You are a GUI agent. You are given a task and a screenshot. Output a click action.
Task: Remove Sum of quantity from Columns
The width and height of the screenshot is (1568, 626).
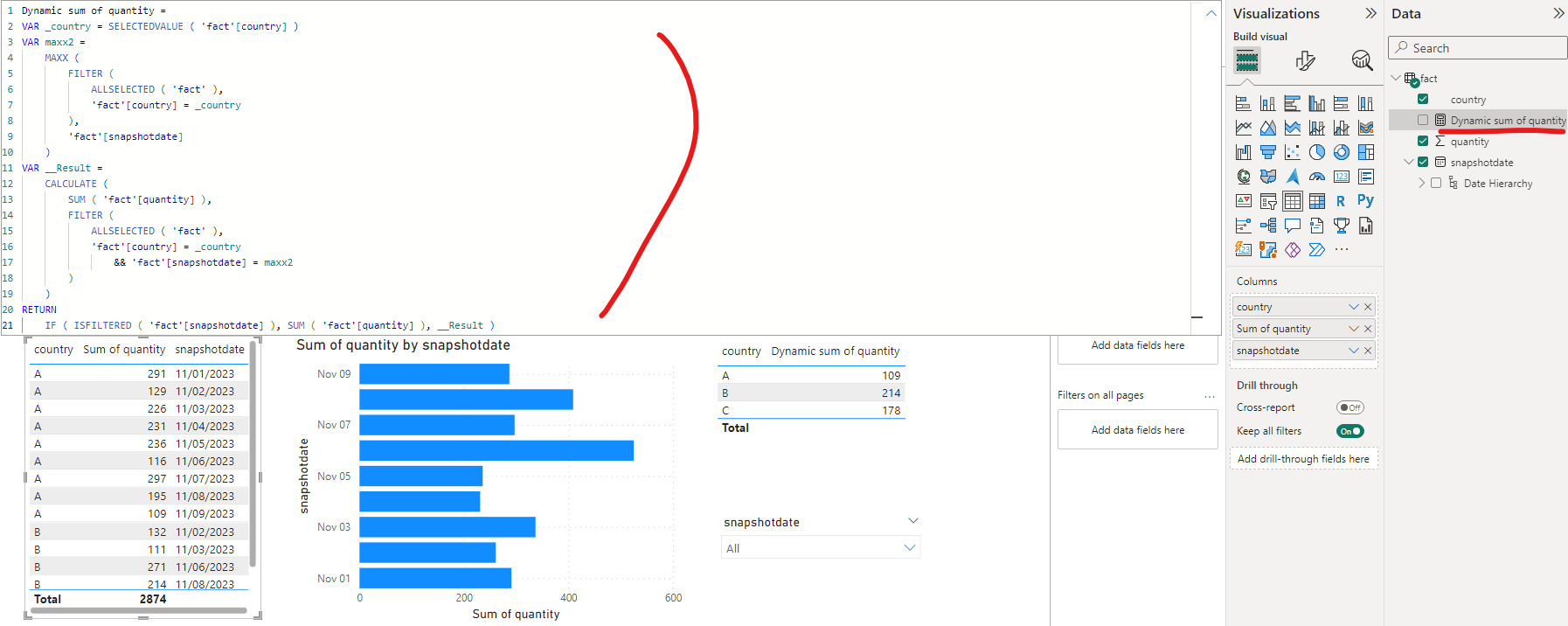pyautogui.click(x=1368, y=329)
